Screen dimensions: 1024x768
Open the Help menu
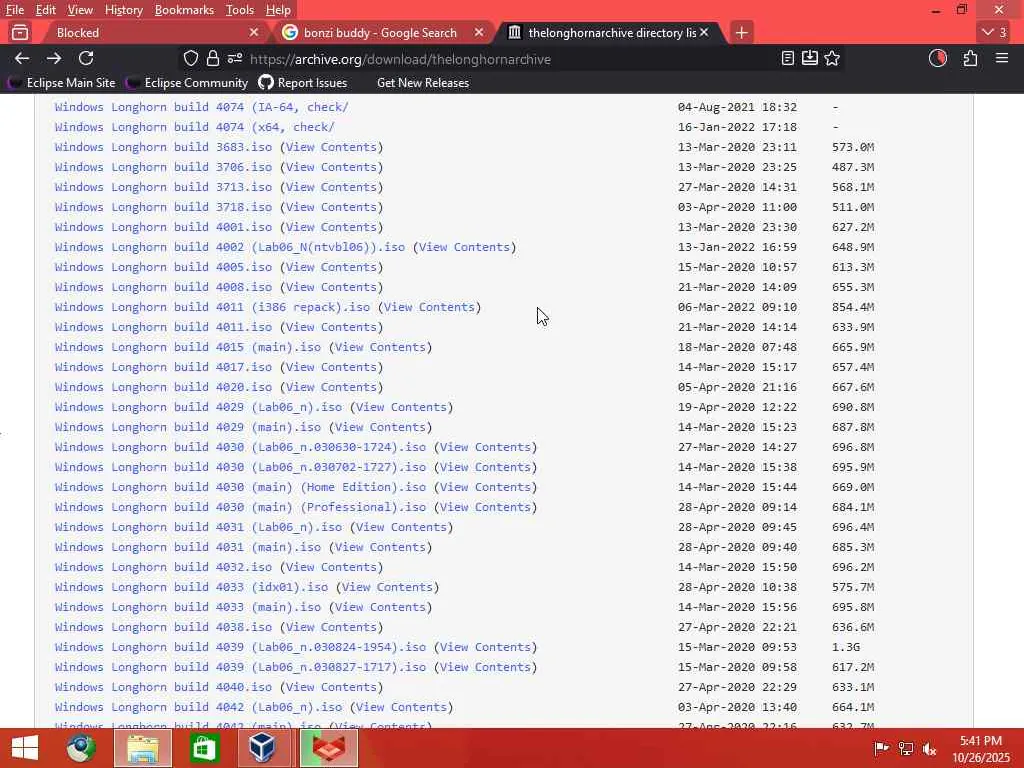(x=278, y=10)
